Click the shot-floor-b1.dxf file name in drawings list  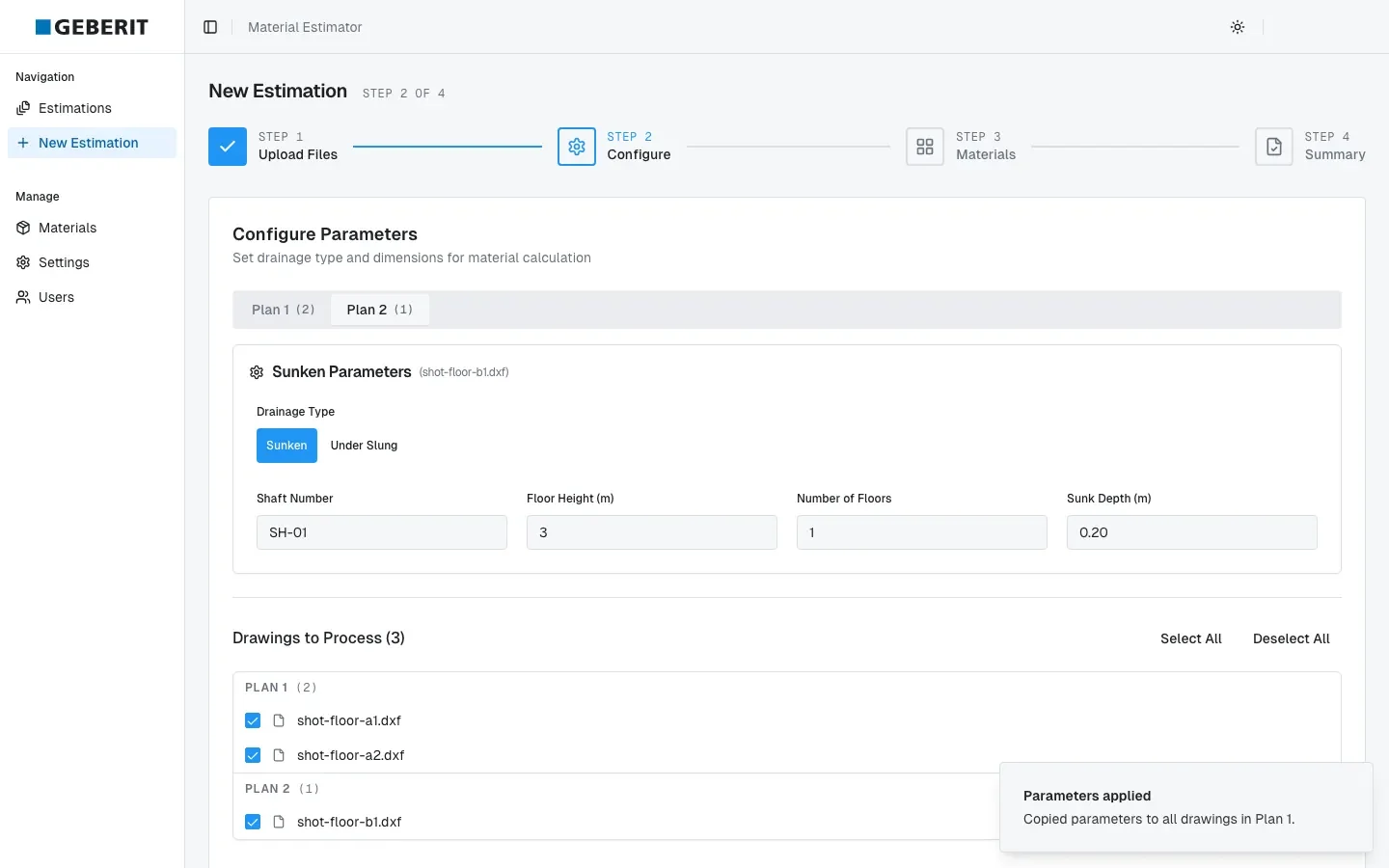(x=349, y=822)
